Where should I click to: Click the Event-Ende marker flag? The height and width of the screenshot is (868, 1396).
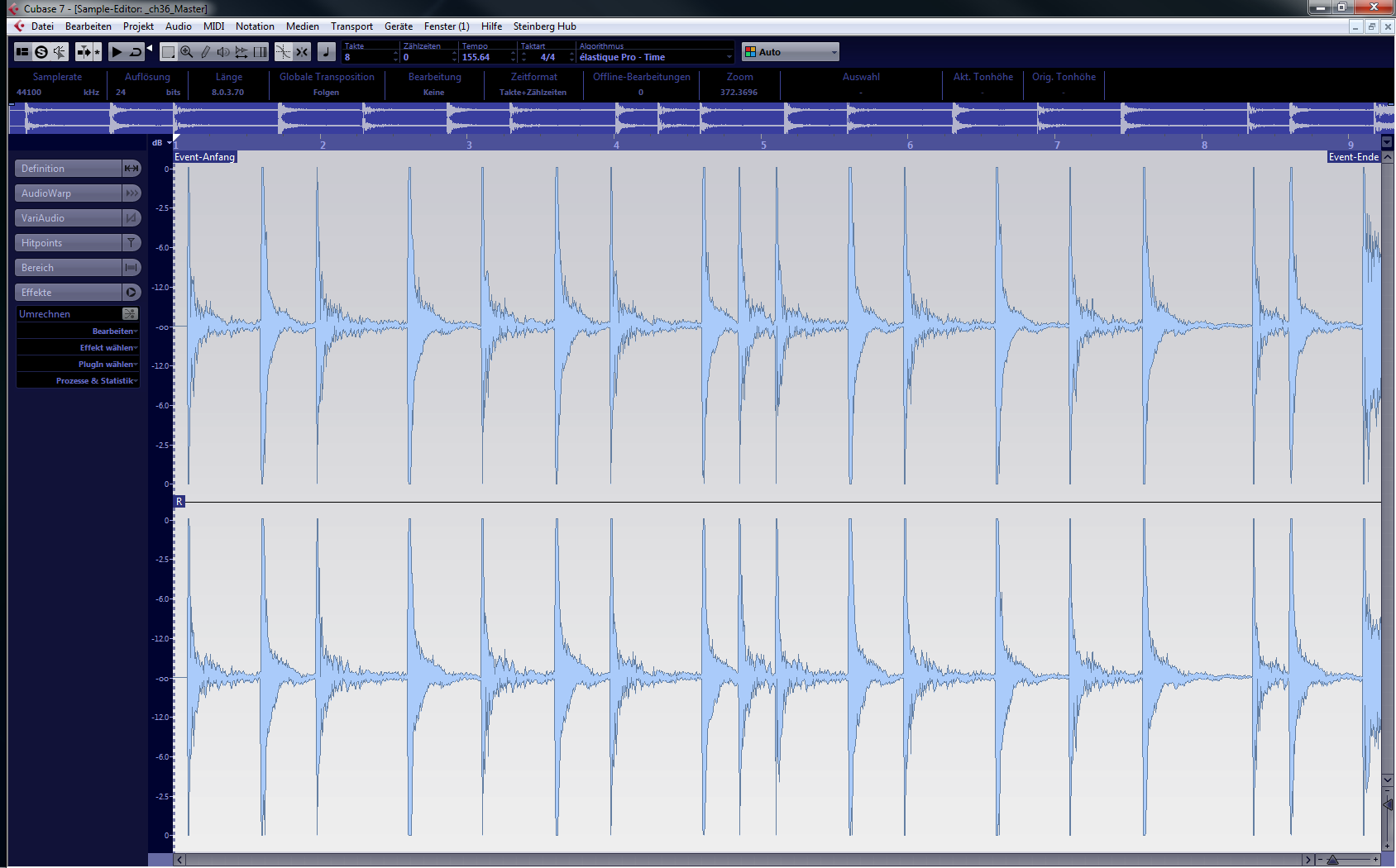[x=1354, y=157]
